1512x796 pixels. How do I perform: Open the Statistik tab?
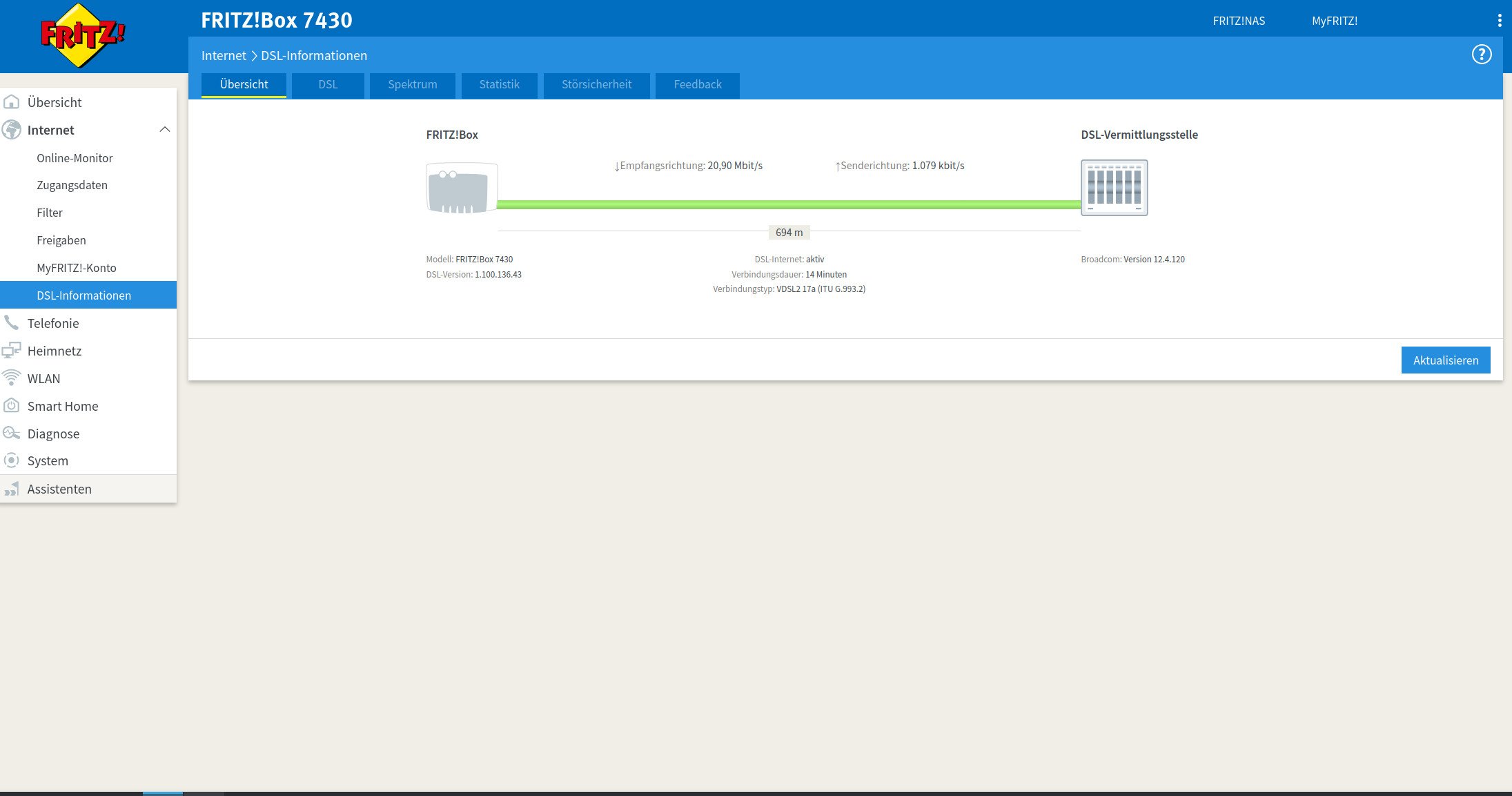click(499, 85)
